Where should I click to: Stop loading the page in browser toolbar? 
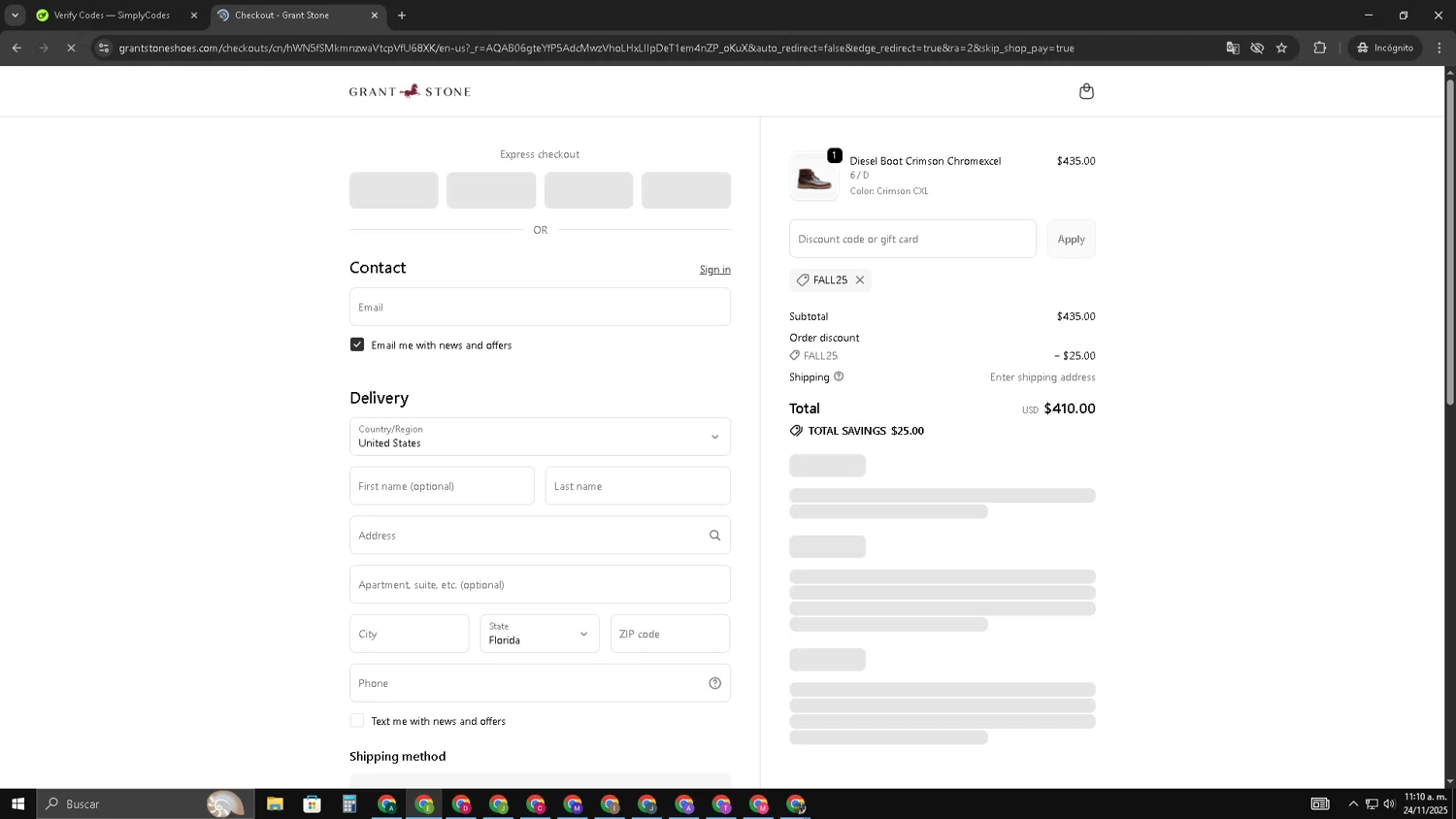[71, 48]
